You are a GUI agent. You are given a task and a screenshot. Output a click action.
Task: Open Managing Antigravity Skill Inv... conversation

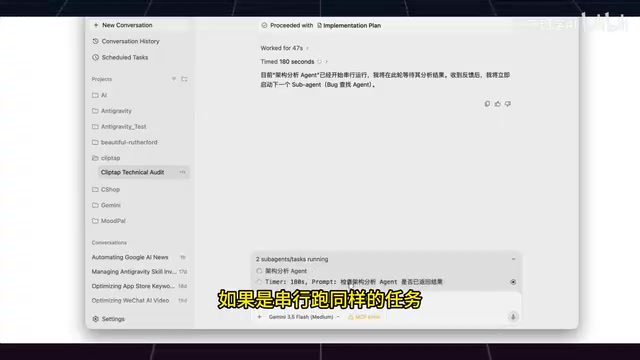tap(139, 271)
